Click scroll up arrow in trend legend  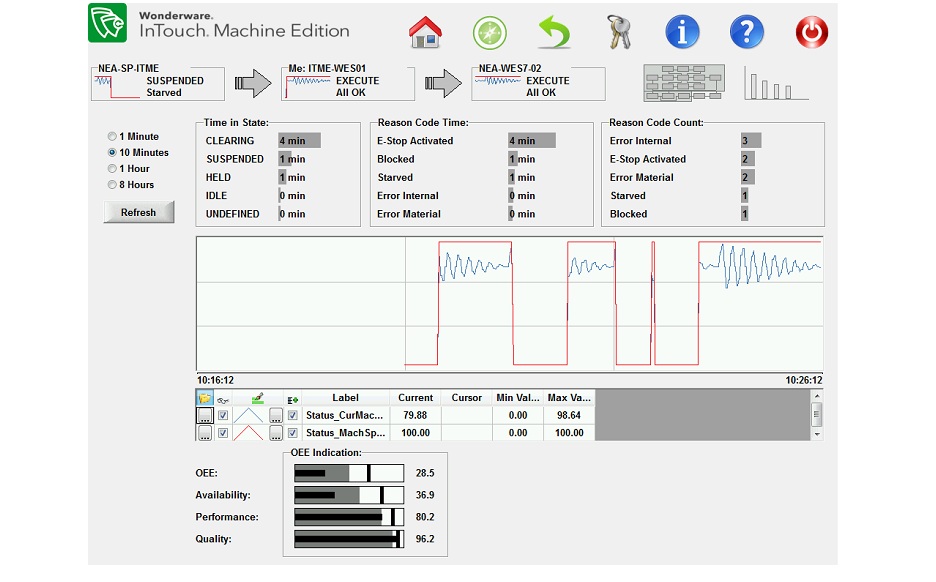pos(817,396)
